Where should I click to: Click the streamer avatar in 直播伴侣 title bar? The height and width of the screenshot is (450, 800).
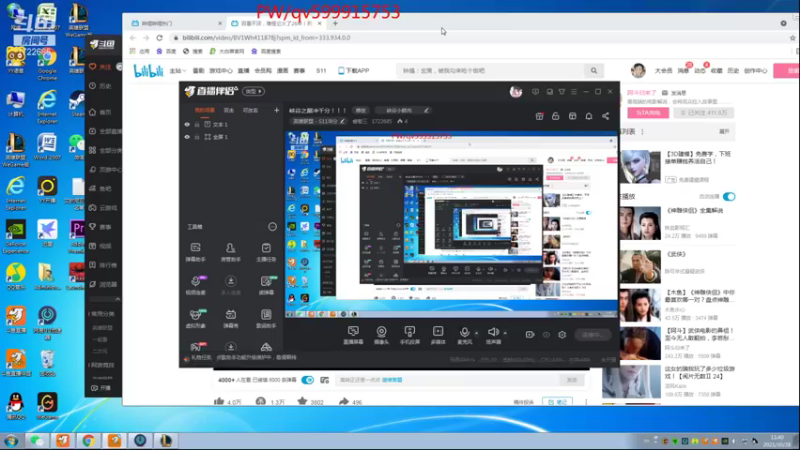pyautogui.click(x=516, y=92)
